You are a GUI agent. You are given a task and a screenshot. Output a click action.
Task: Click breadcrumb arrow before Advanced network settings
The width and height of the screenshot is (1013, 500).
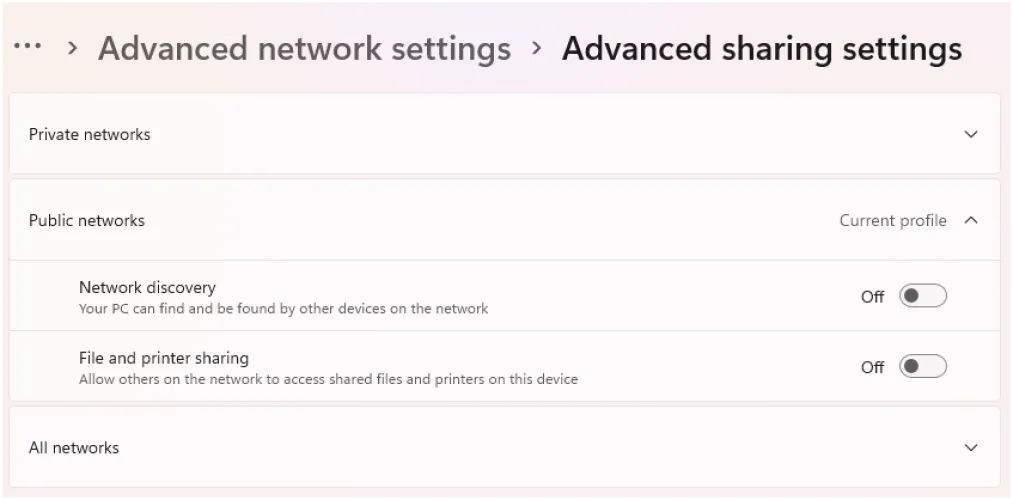click(72, 47)
